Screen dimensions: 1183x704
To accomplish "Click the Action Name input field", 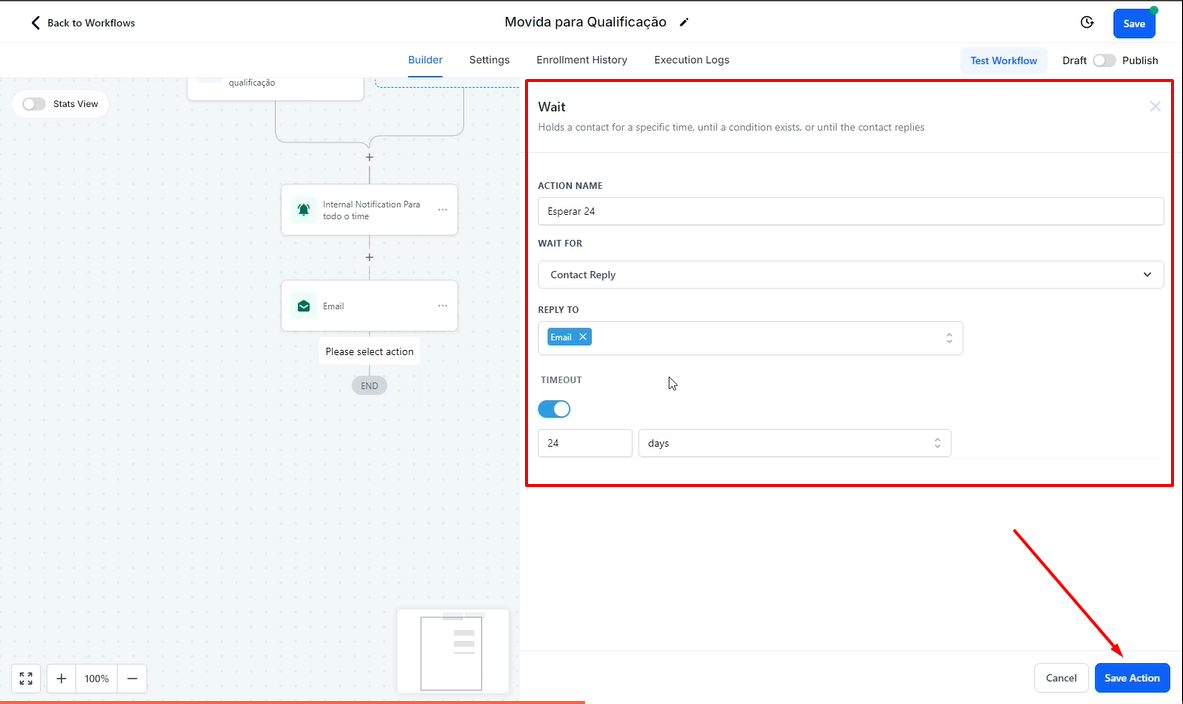I will pos(850,211).
